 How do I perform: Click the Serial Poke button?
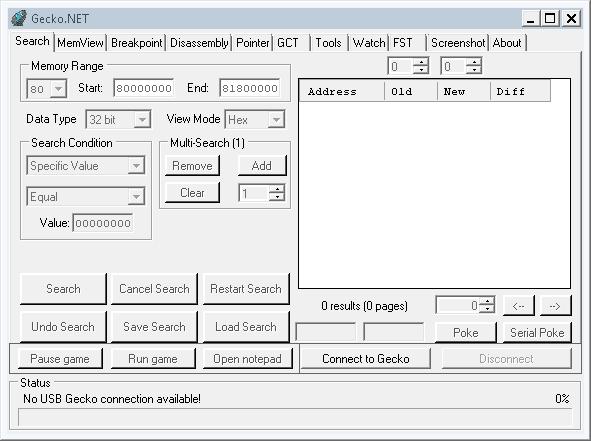click(x=537, y=333)
